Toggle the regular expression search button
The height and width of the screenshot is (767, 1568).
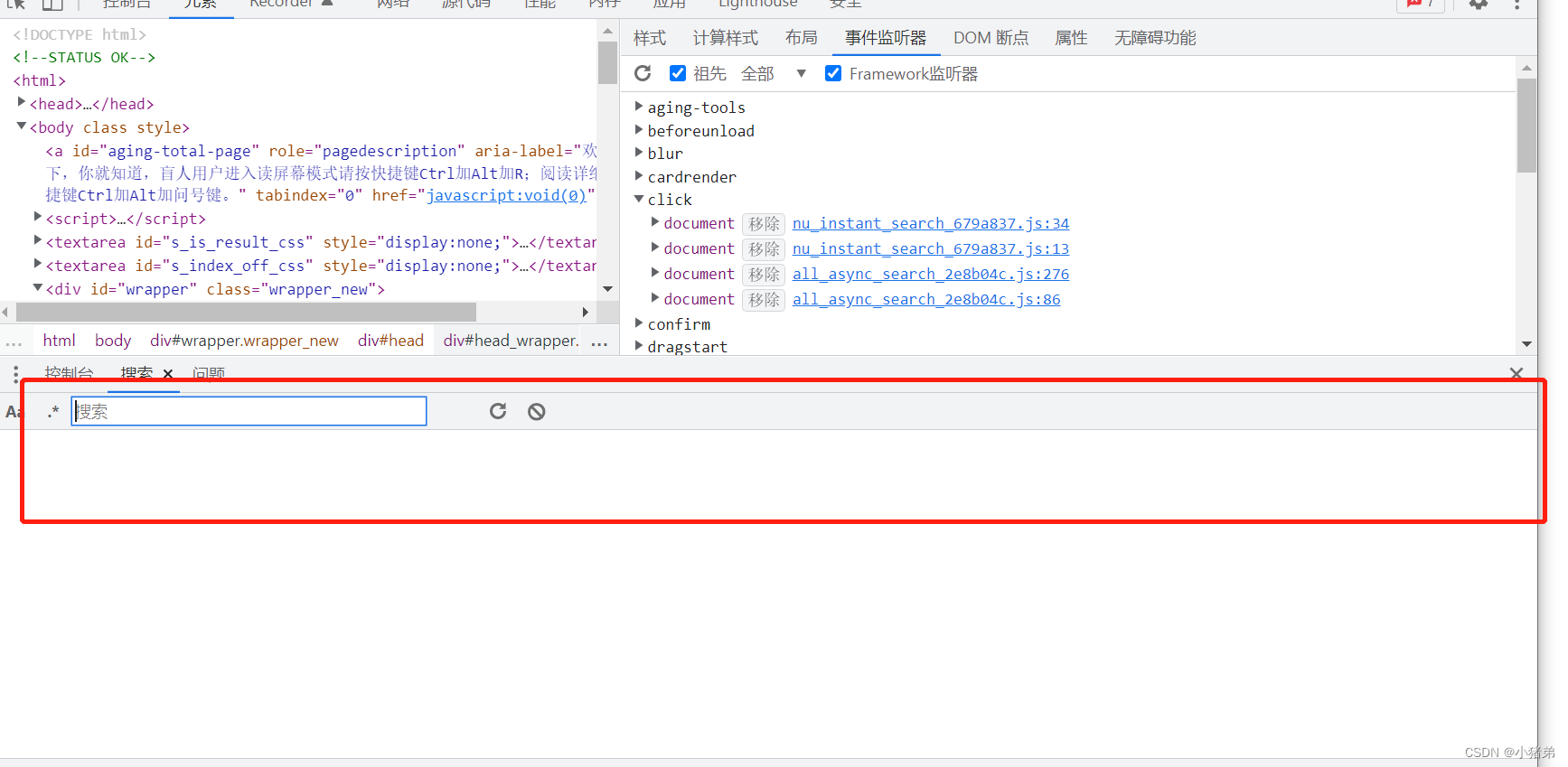click(53, 411)
